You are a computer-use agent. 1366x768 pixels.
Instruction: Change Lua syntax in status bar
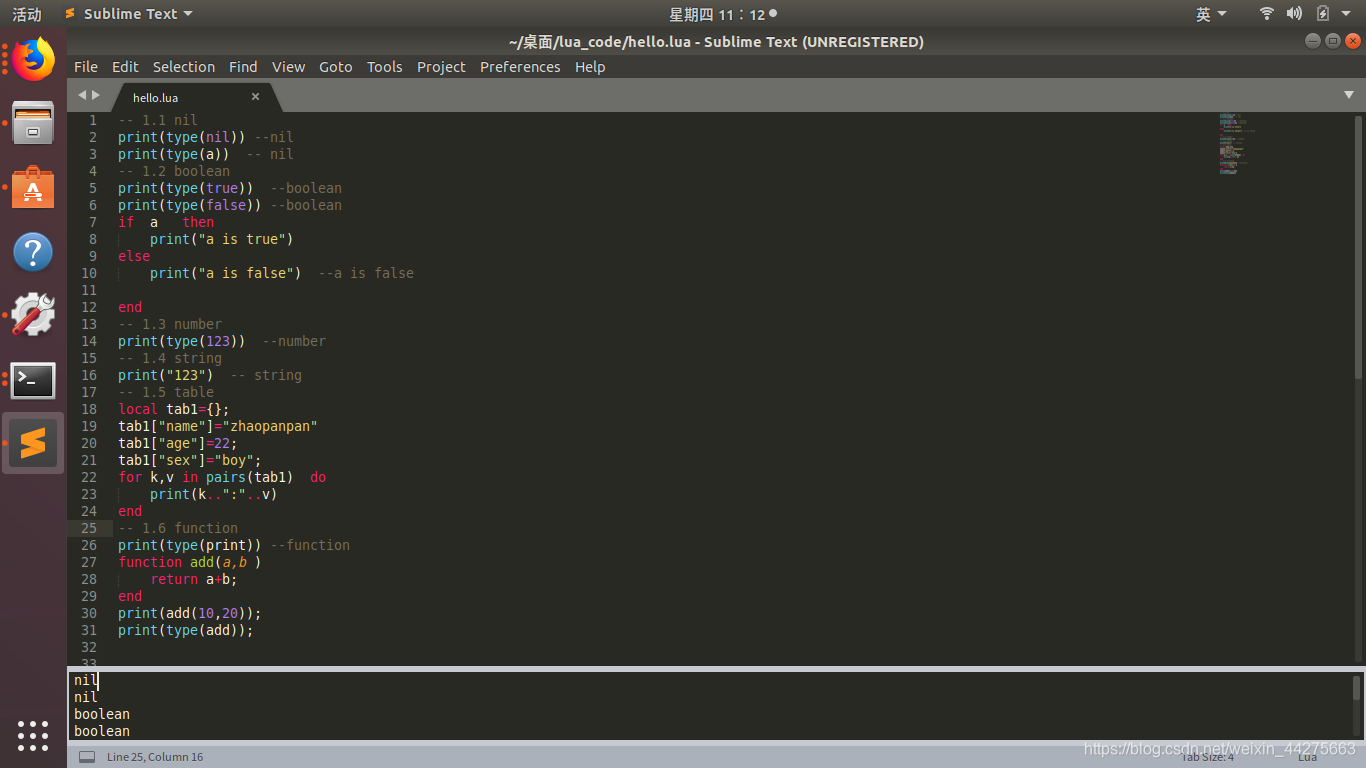pos(1307,757)
